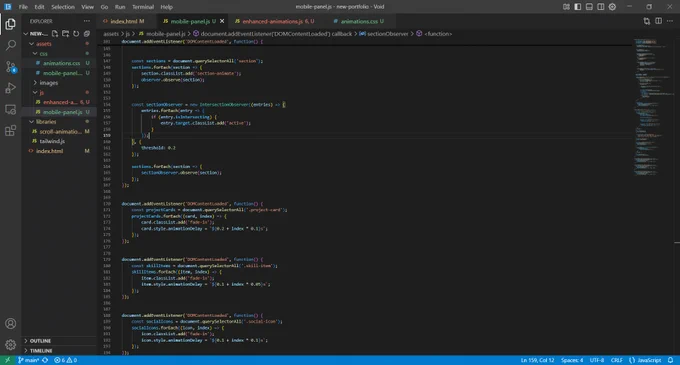Open the Run and Debug view

click(x=10, y=88)
